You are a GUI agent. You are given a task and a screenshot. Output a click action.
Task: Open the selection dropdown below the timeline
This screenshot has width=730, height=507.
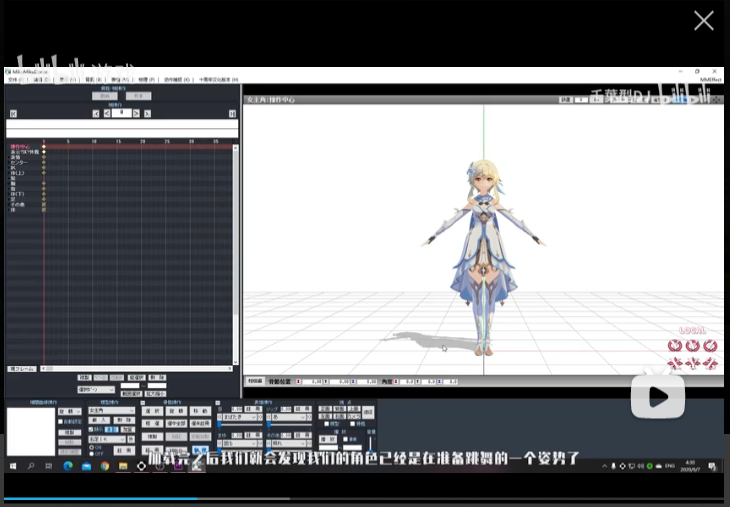pos(96,389)
